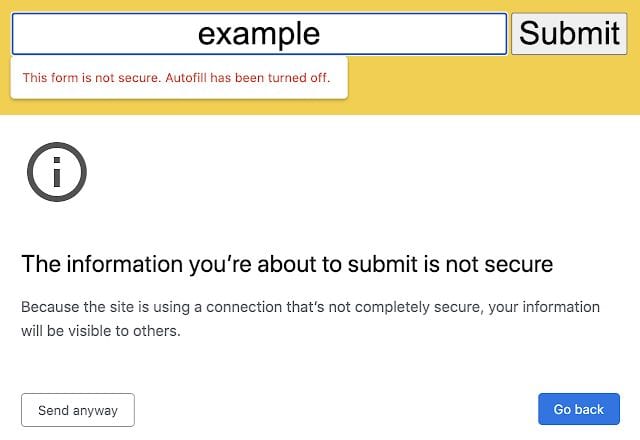Choose the "Send anyway" button
This screenshot has width=640, height=440.
click(x=78, y=410)
